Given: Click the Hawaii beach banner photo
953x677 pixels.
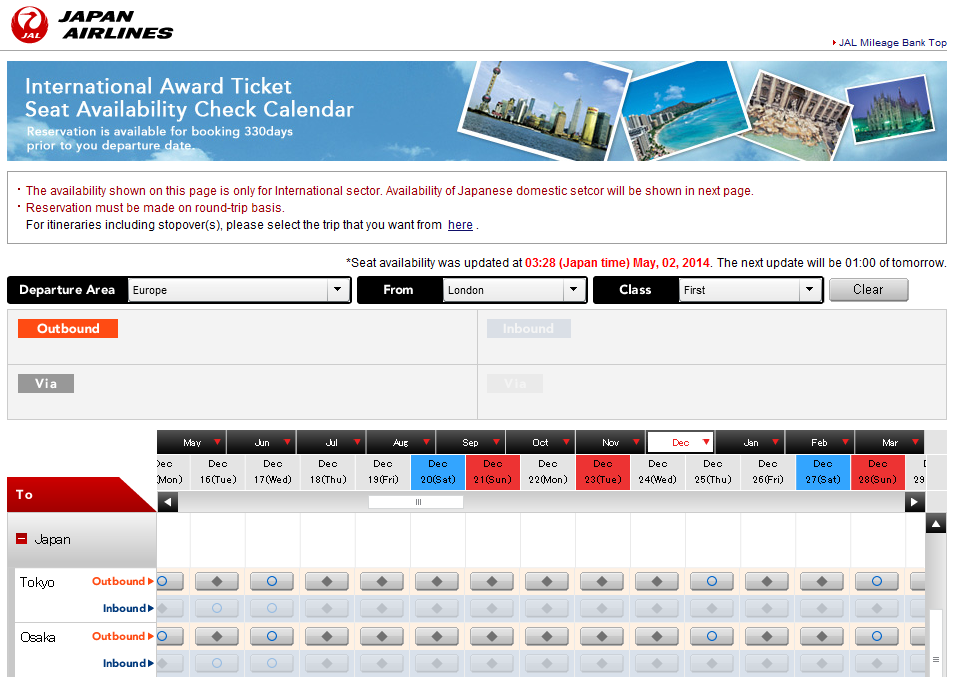Looking at the screenshot, I should pyautogui.click(x=686, y=111).
